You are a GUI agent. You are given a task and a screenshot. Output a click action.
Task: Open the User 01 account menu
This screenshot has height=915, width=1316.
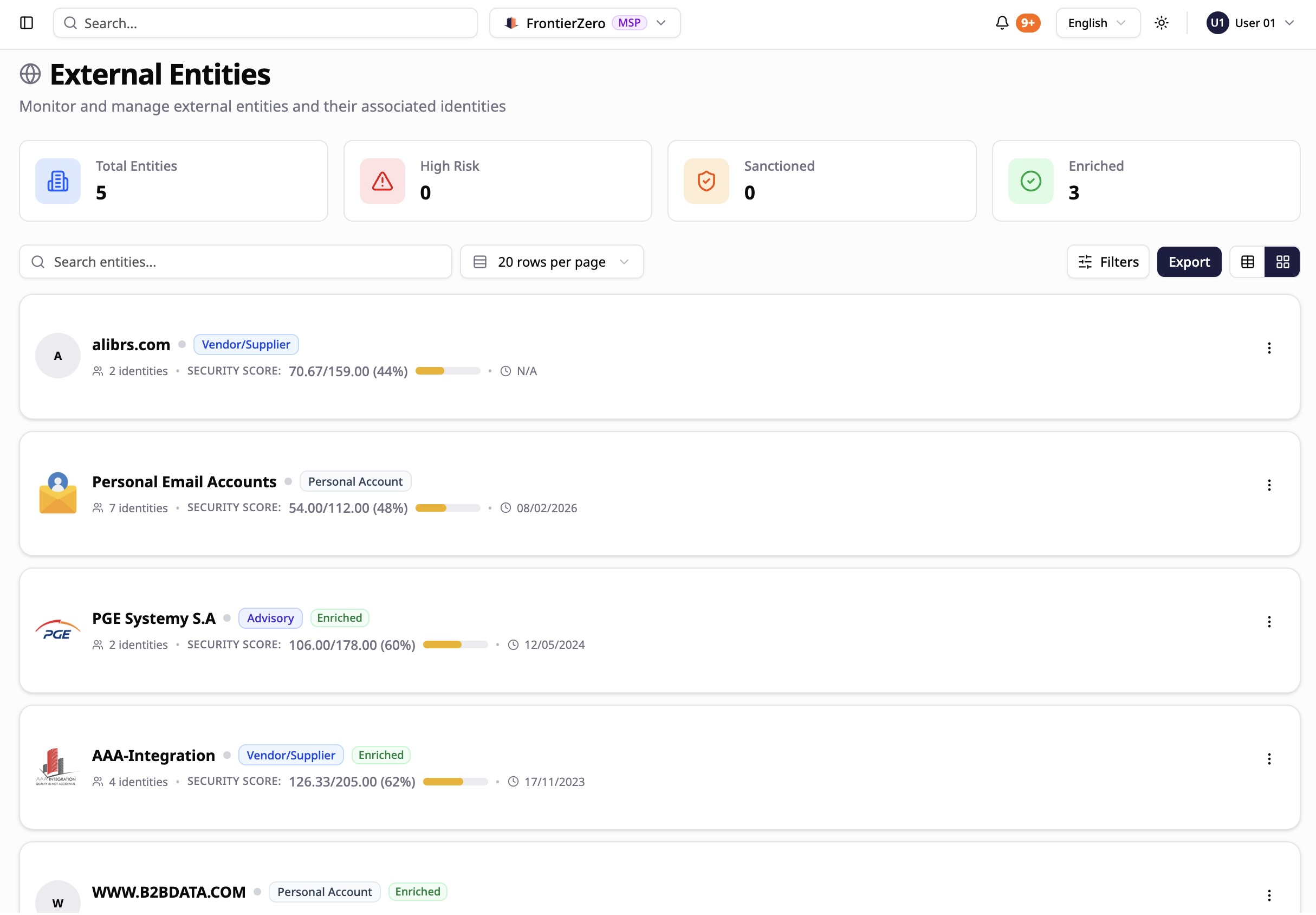click(1249, 23)
